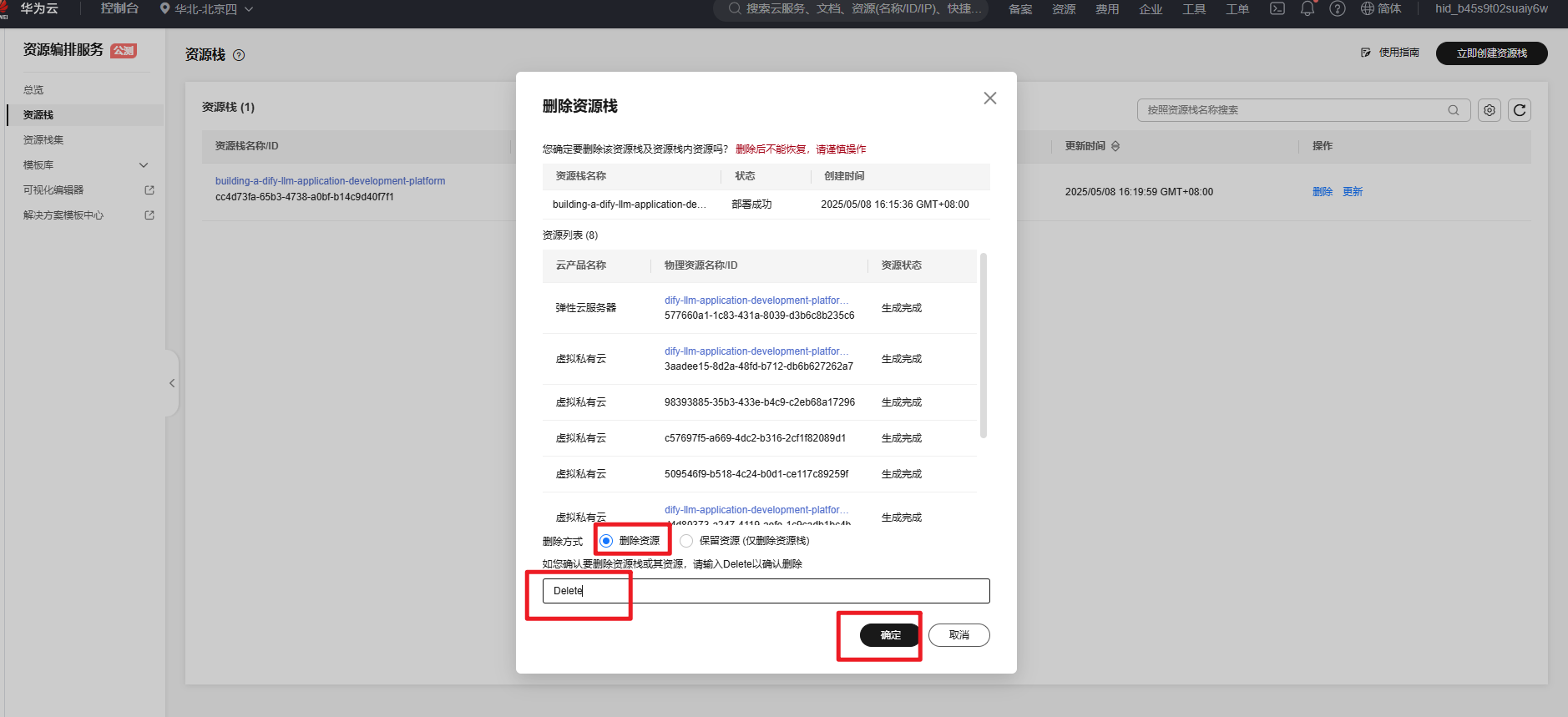This screenshot has height=717, width=1568.
Task: Cancel deletion with the 取消 button
Action: [x=959, y=635]
